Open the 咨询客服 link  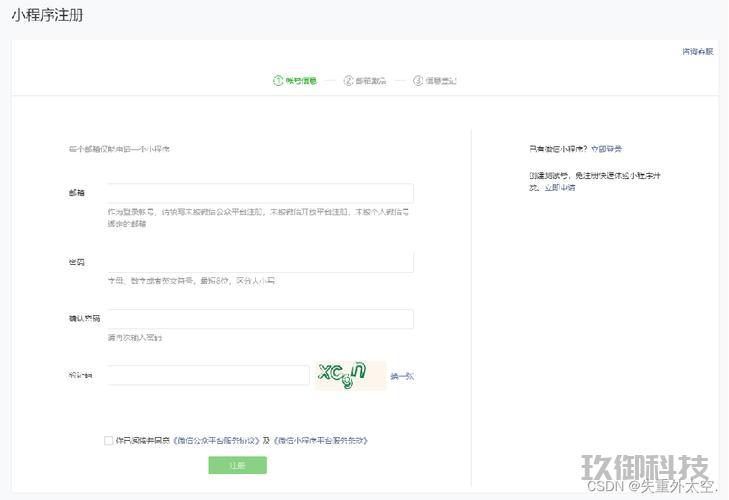point(697,51)
